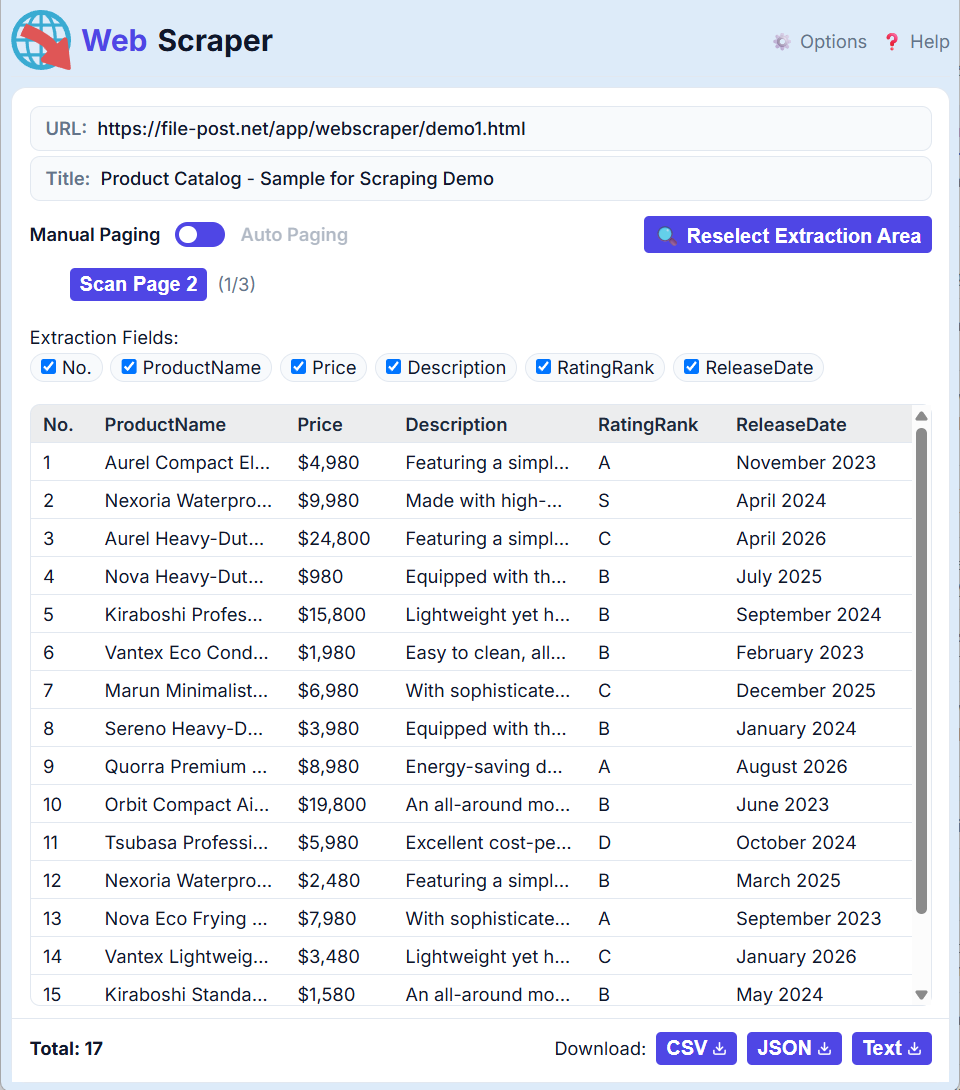The image size is (960, 1090).
Task: Click scrollbar up arrow in results table
Action: pyautogui.click(x=922, y=416)
